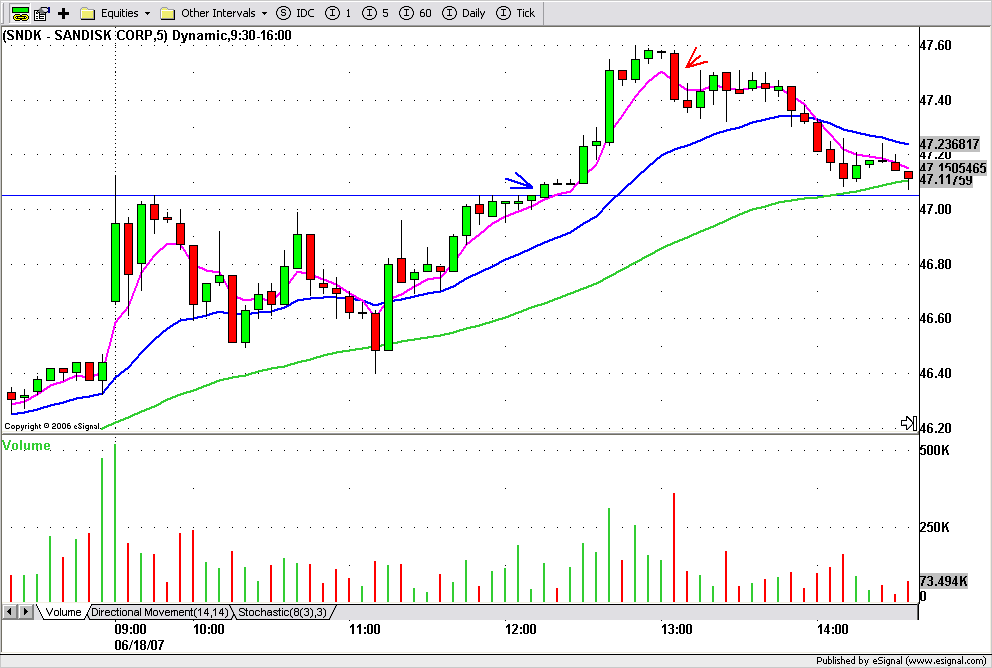
Task: Click the 09:00 time axis label
Action: point(130,629)
